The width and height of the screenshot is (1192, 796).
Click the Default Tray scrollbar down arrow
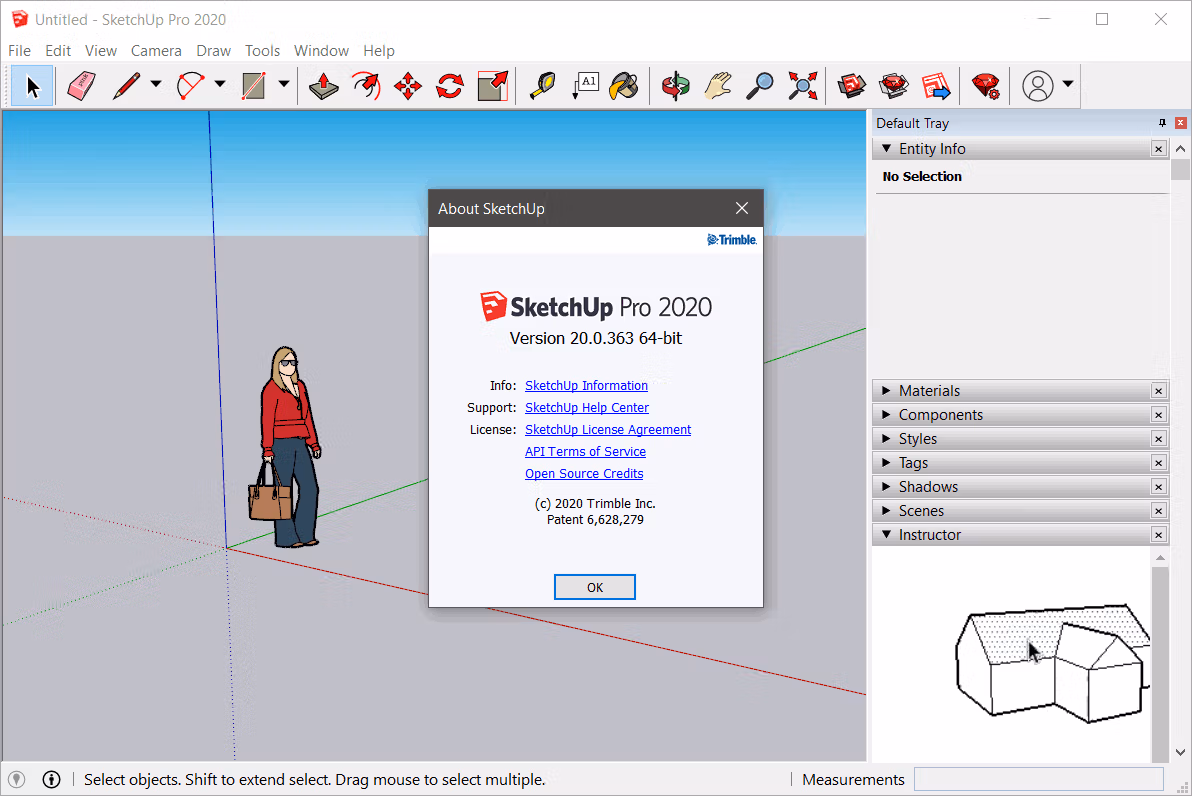[1181, 752]
